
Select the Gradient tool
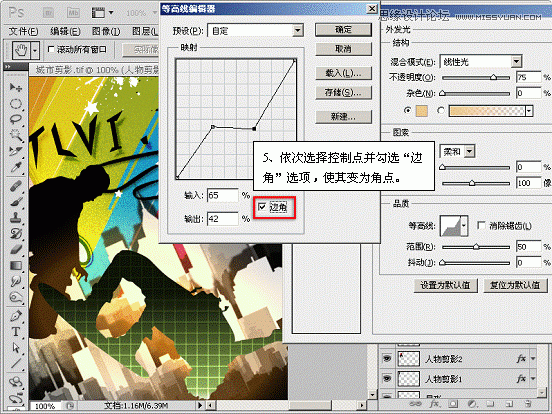pyautogui.click(x=16, y=265)
